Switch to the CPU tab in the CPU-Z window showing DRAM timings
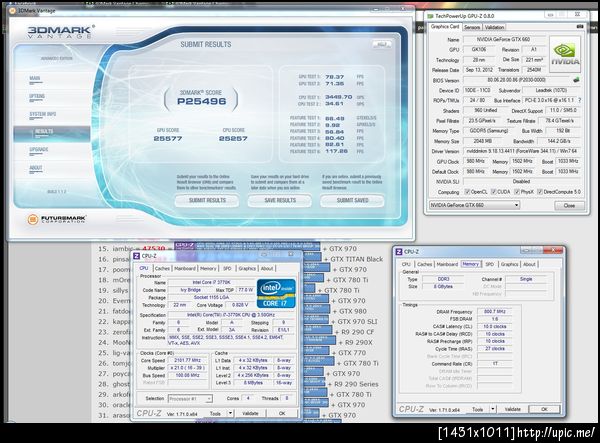600x443 pixels. [x=406, y=264]
